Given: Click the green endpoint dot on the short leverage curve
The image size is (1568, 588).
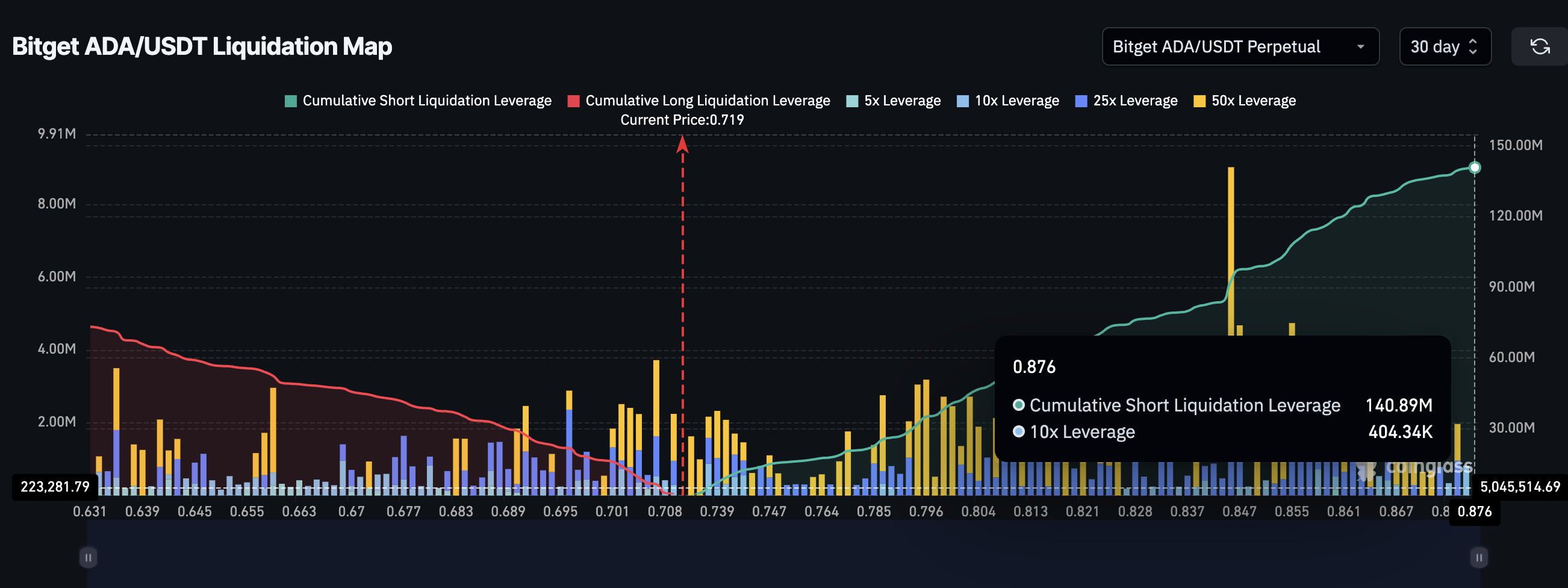Looking at the screenshot, I should (x=1474, y=167).
